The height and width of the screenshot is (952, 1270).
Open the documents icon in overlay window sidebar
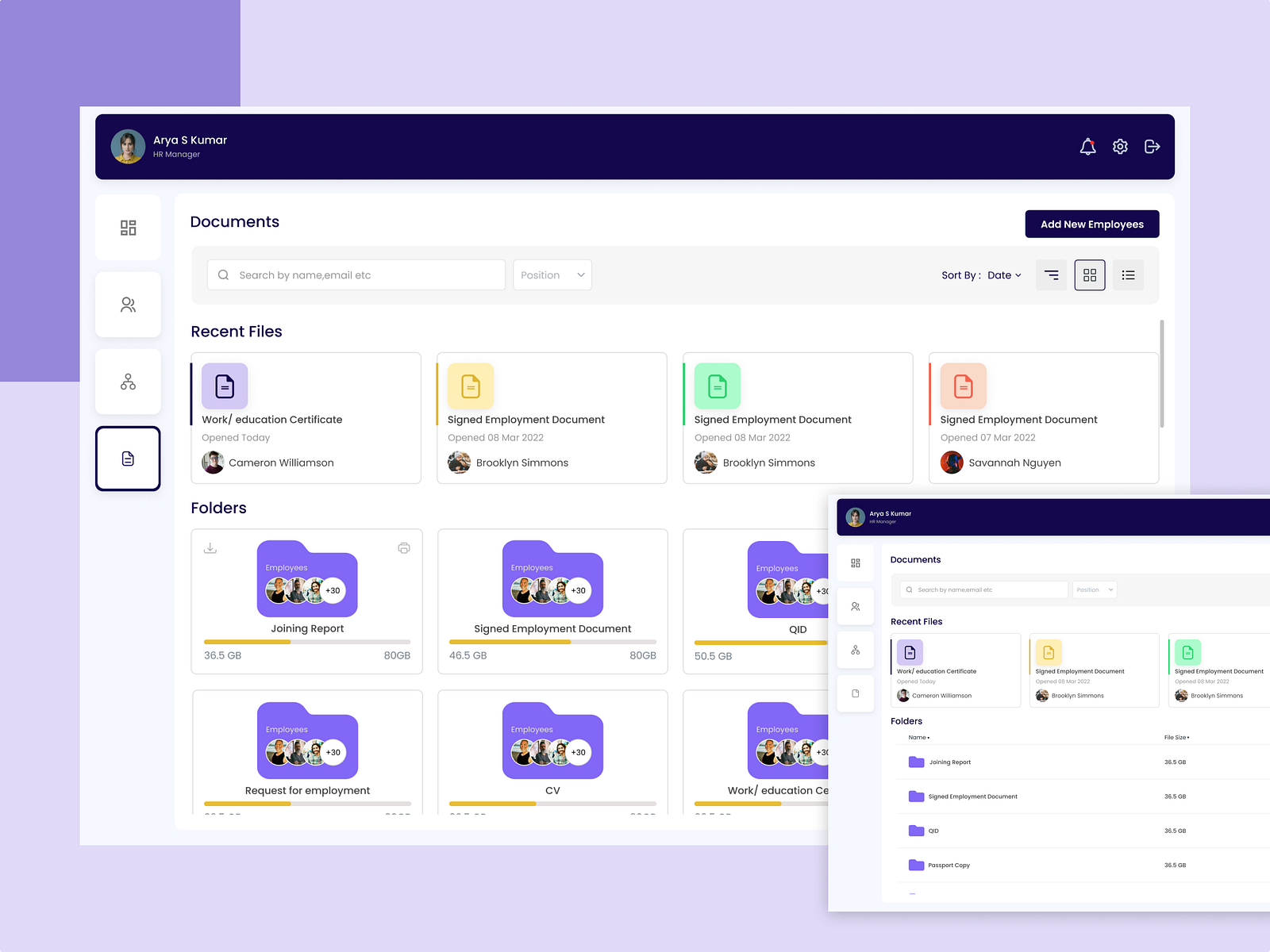(856, 693)
